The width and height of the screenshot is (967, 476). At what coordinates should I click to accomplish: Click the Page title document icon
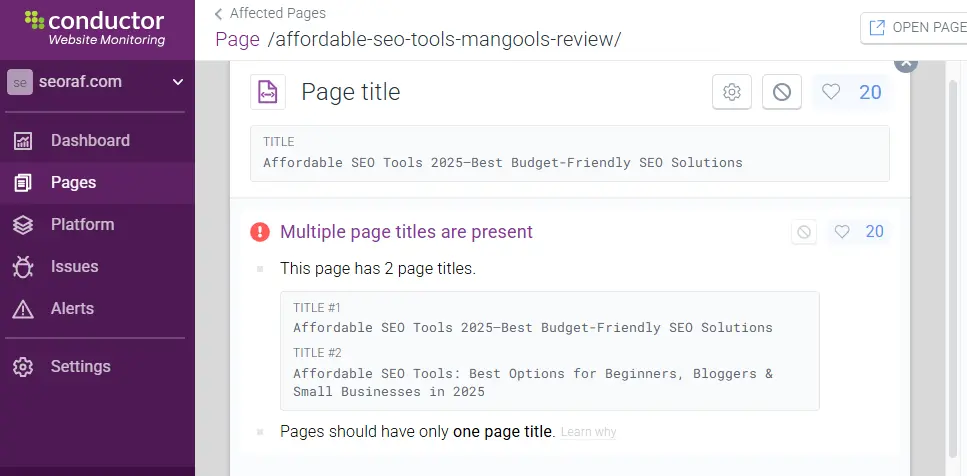click(x=268, y=92)
